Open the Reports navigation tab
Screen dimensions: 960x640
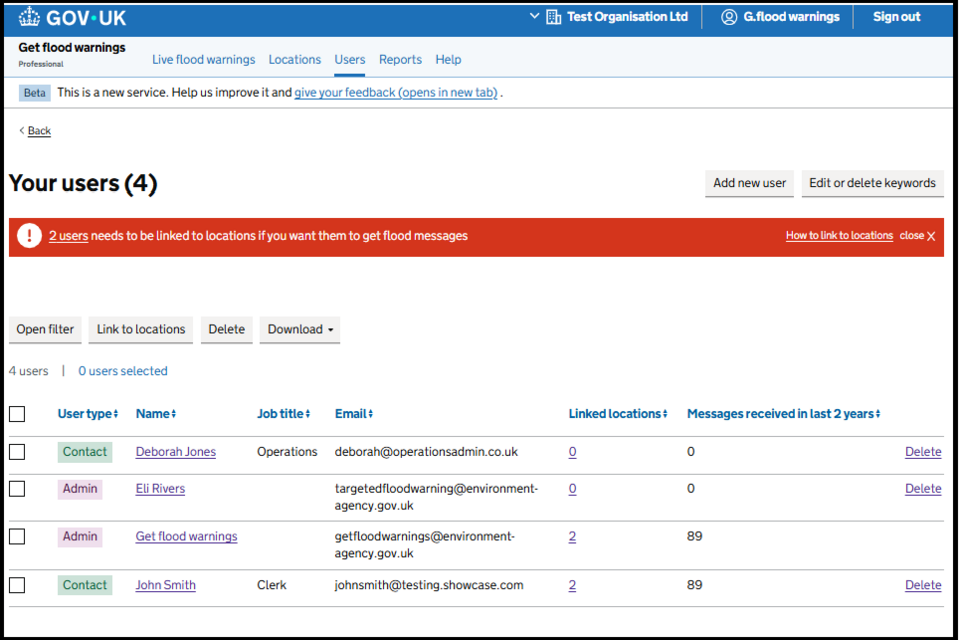click(400, 60)
